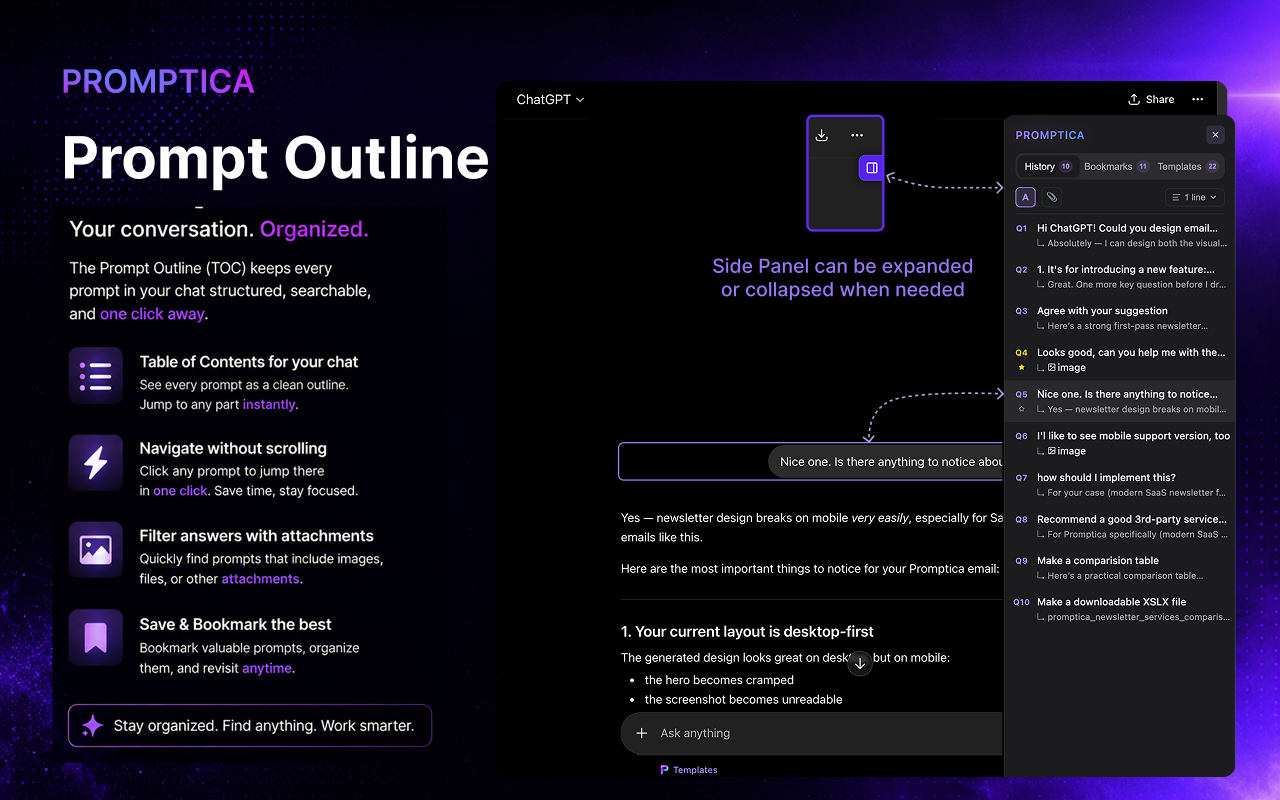The image size is (1280, 800).
Task: Jump to Q1 'Hi ChatGPT! Could you design email'
Action: point(1119,235)
